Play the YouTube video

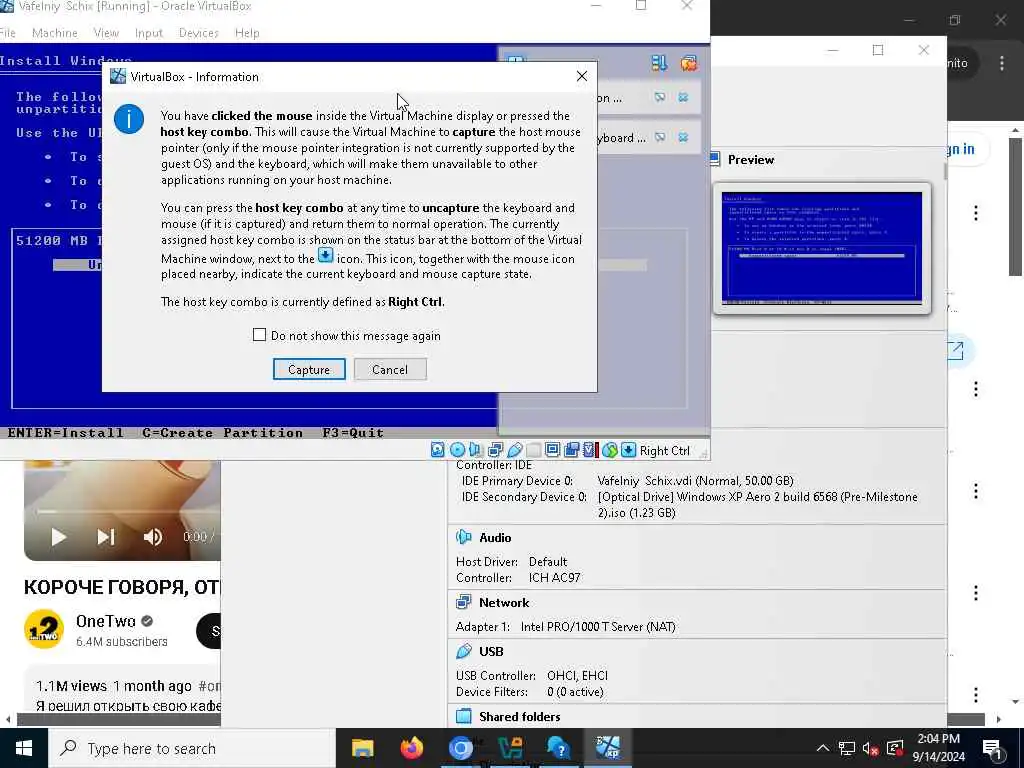click(59, 537)
